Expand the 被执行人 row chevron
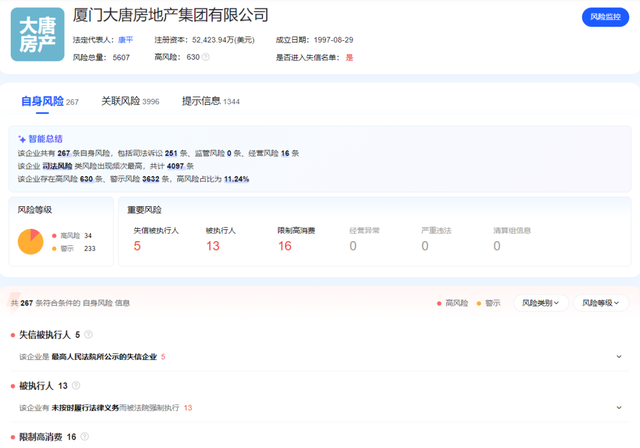Screen dimensions: 640x448 coord(619,408)
